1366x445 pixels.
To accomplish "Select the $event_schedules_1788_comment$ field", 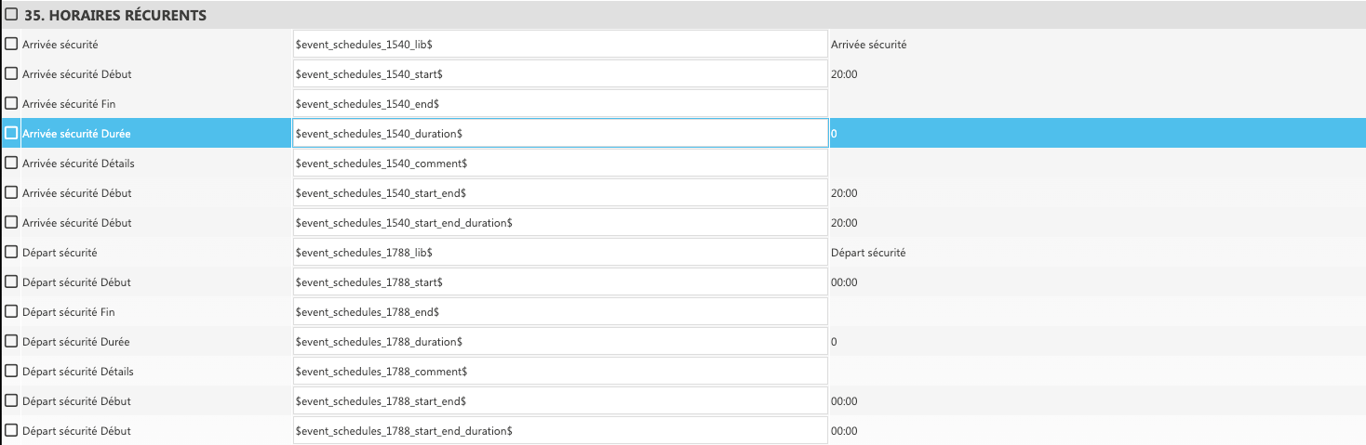I will [x=560, y=371].
